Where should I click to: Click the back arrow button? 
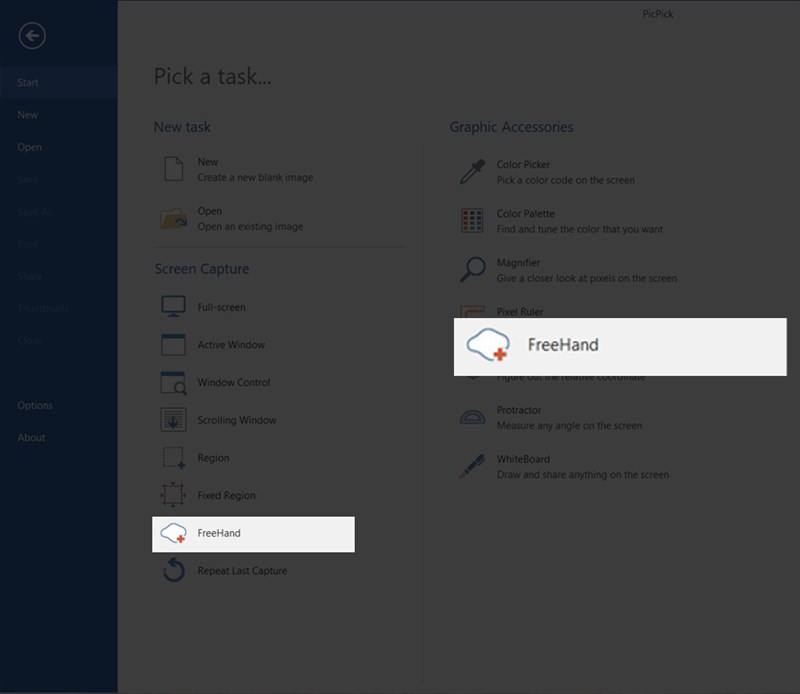(32, 36)
